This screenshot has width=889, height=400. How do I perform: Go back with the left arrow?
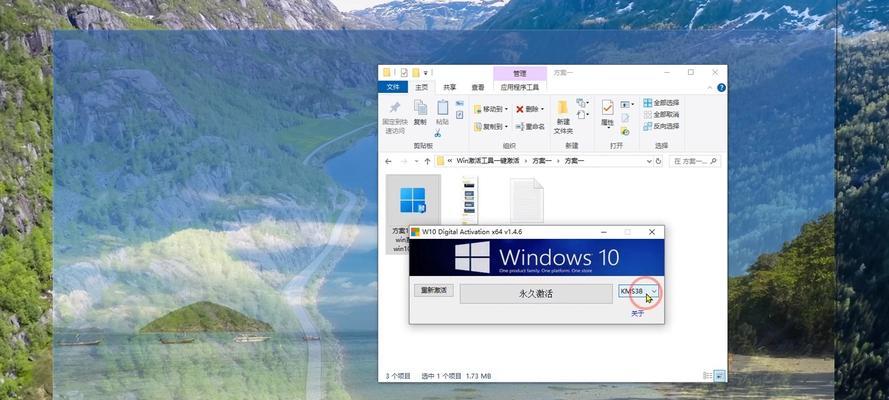[x=388, y=161]
